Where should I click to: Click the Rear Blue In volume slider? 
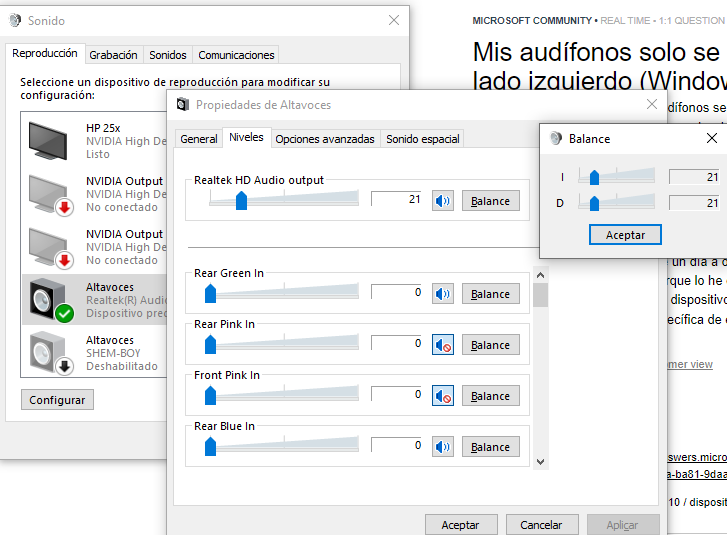[284, 446]
